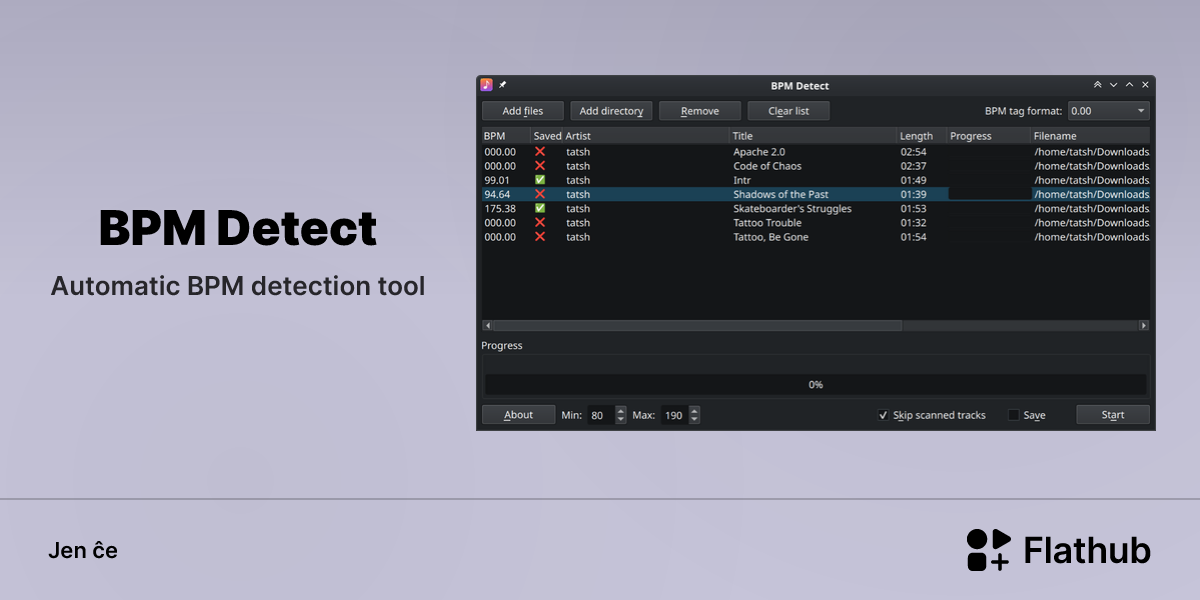Image resolution: width=1200 pixels, height=600 pixels.
Task: Increase the Min BPM stepper value
Action: pos(621,410)
